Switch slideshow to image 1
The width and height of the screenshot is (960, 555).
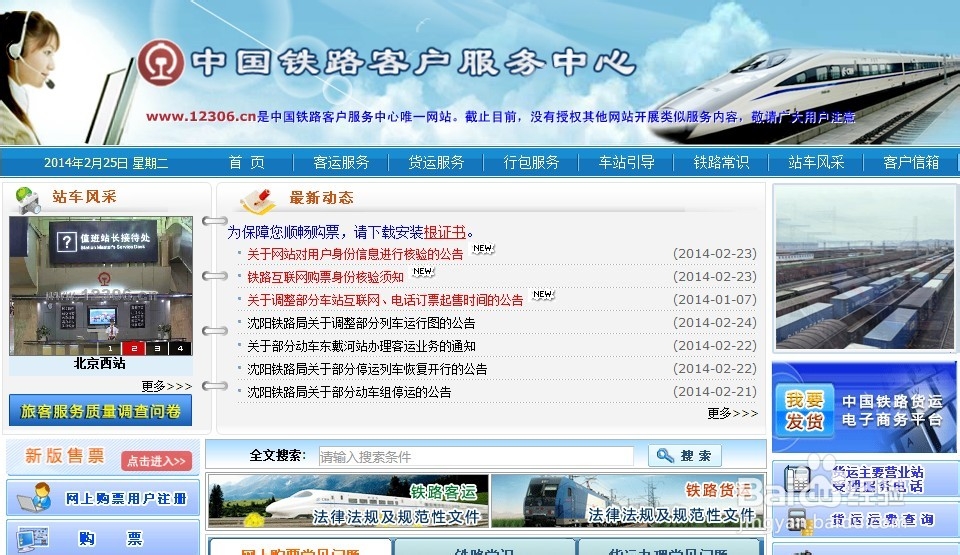110,348
